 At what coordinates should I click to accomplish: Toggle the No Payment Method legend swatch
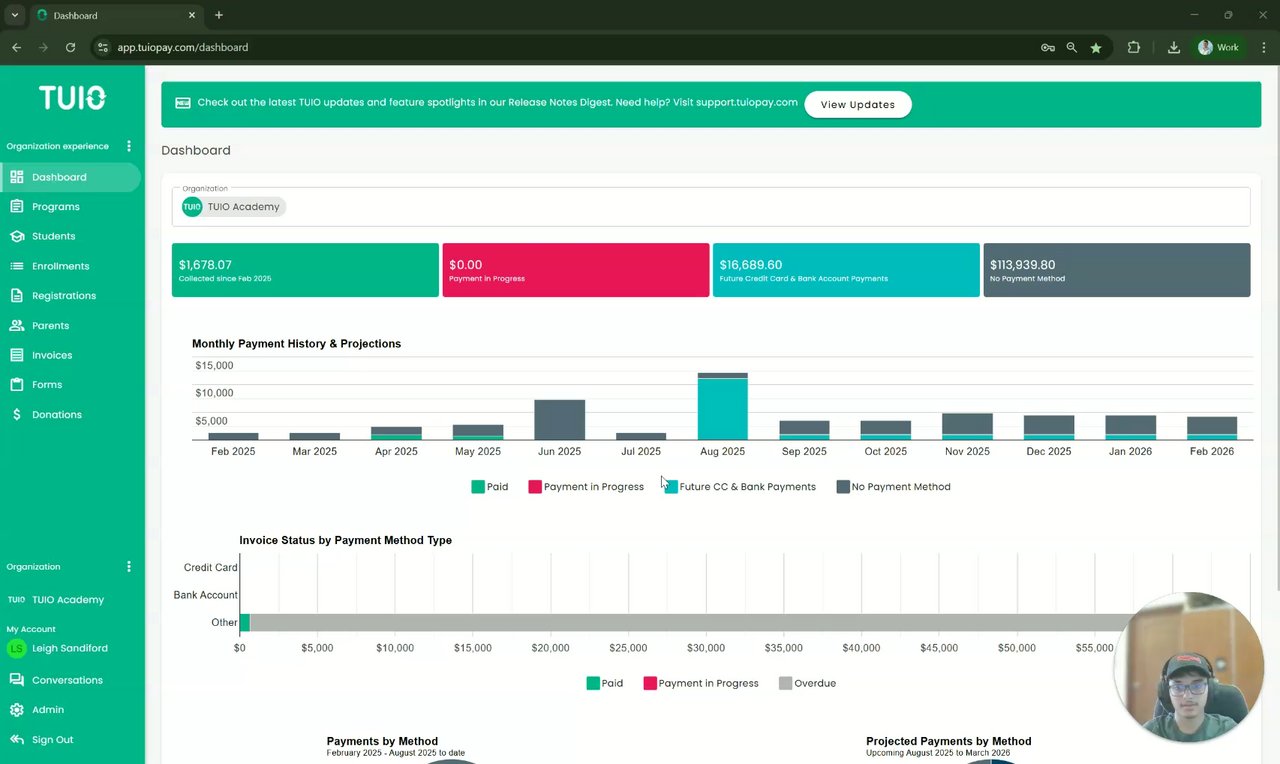(843, 487)
